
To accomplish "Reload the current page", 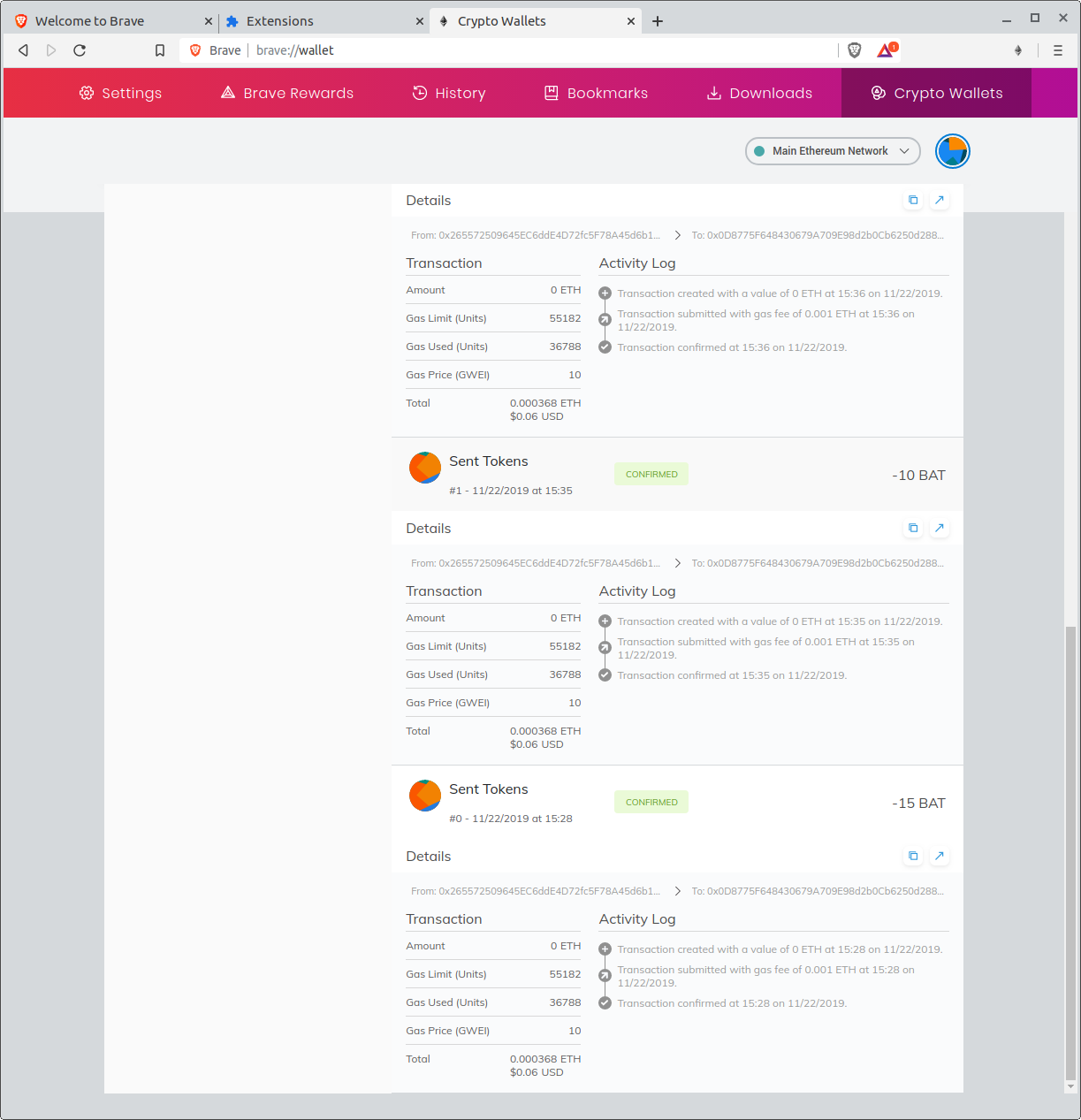I will (80, 50).
